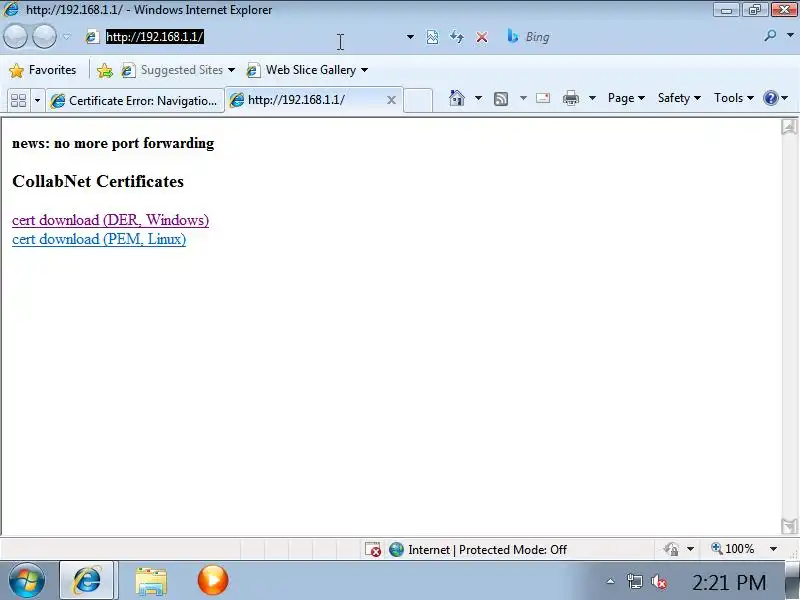Click the Quick Tabs grid icon
This screenshot has width=800, height=600.
point(18,100)
